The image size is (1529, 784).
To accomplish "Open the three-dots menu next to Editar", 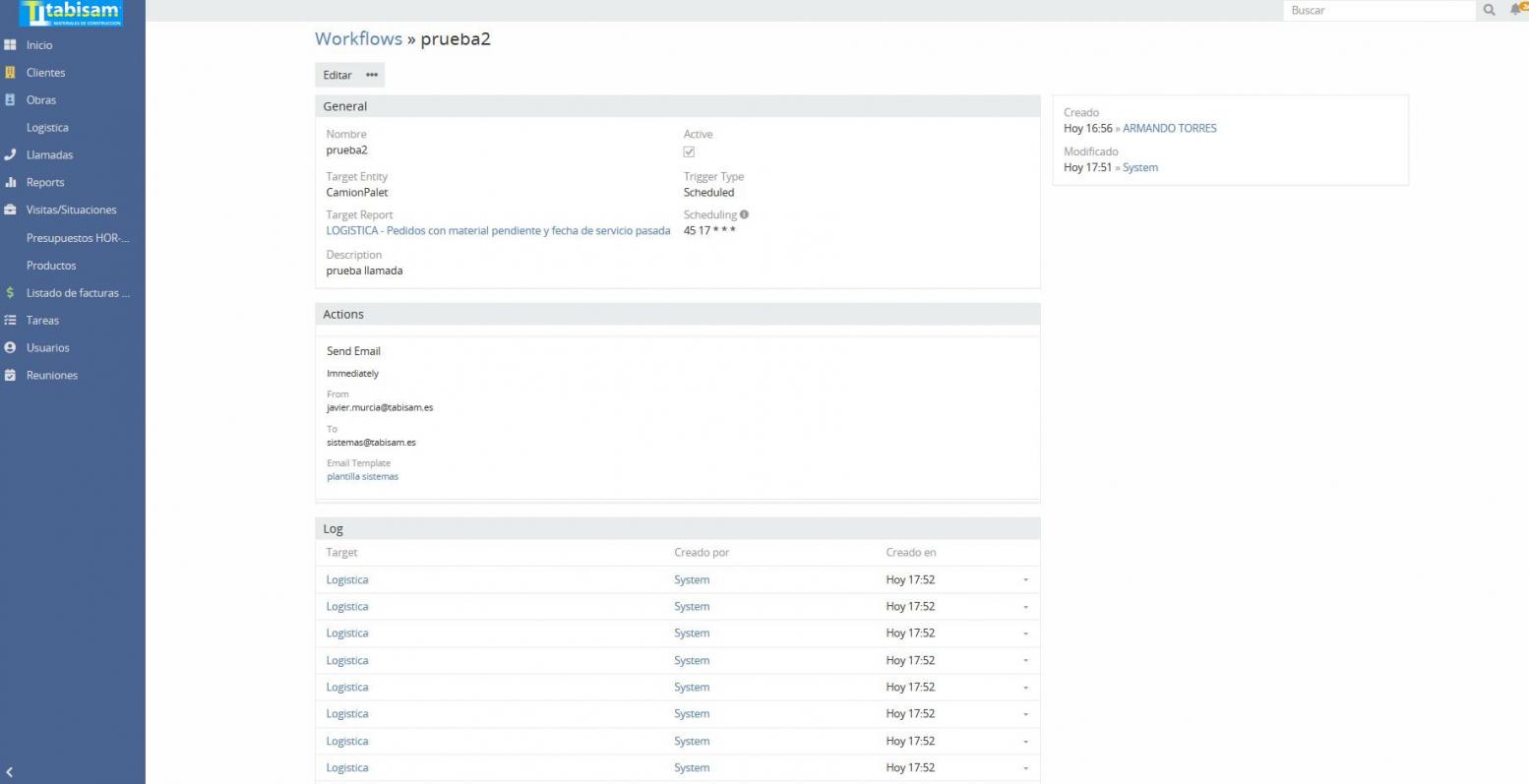I will point(371,75).
